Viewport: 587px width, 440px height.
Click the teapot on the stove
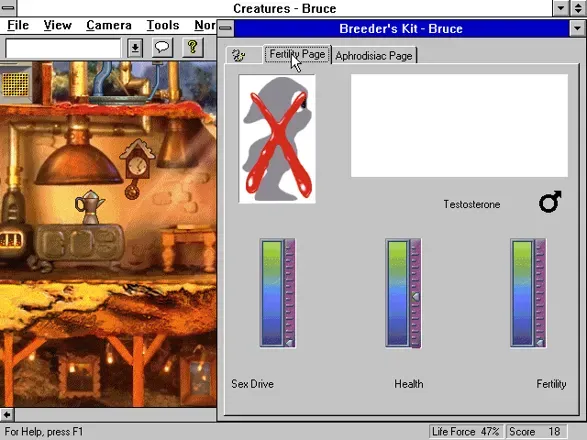(90, 207)
